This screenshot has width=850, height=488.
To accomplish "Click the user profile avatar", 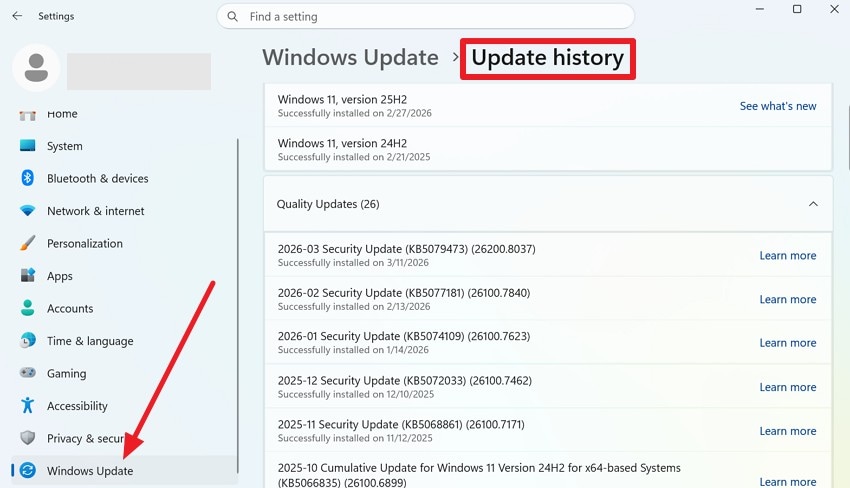I will point(36,68).
